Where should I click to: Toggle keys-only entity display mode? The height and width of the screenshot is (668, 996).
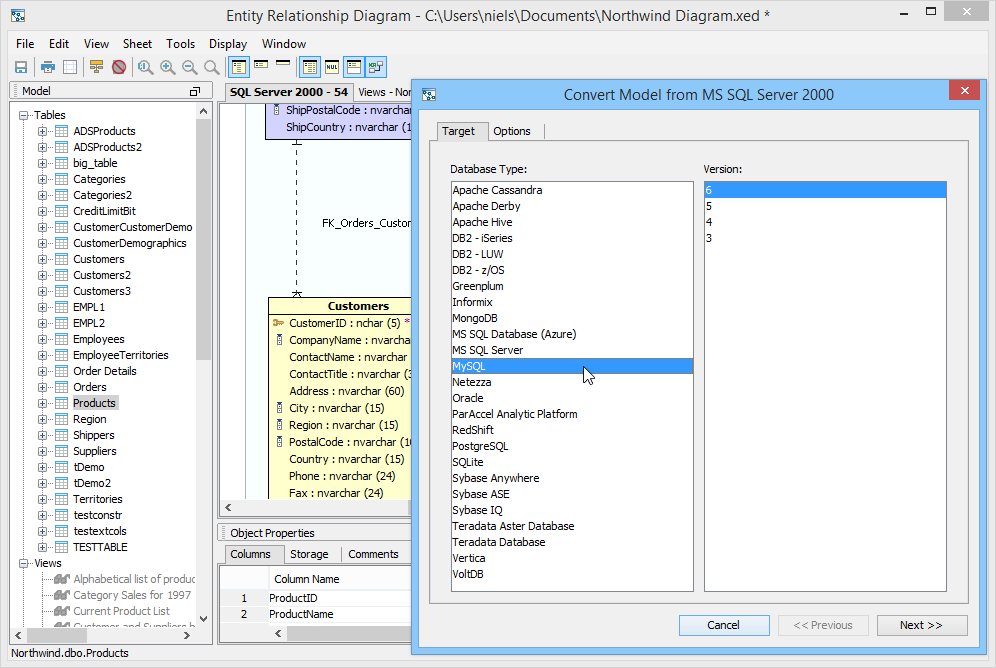[x=261, y=67]
